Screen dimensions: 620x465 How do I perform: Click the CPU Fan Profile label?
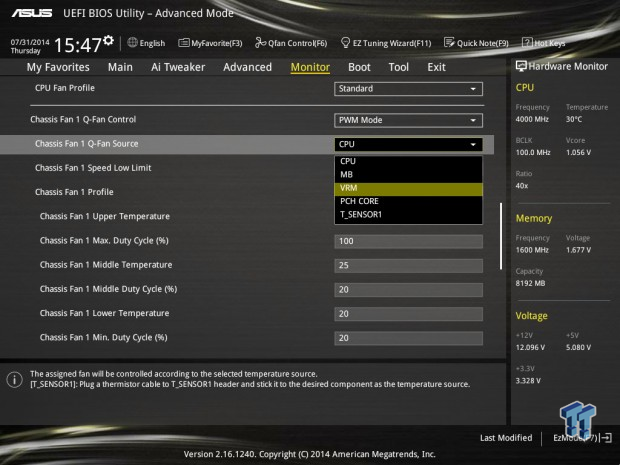[x=65, y=88]
